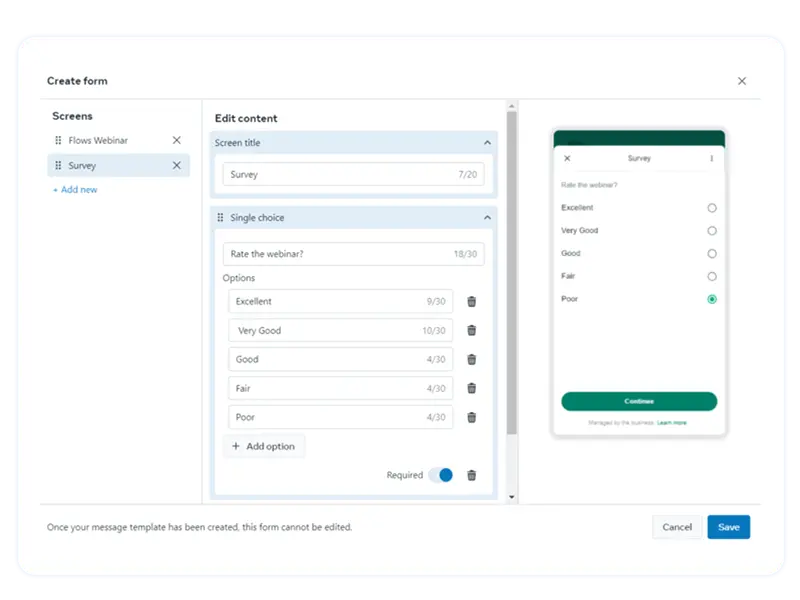Collapse the Screen title section
This screenshot has width=800, height=600.
click(x=487, y=143)
